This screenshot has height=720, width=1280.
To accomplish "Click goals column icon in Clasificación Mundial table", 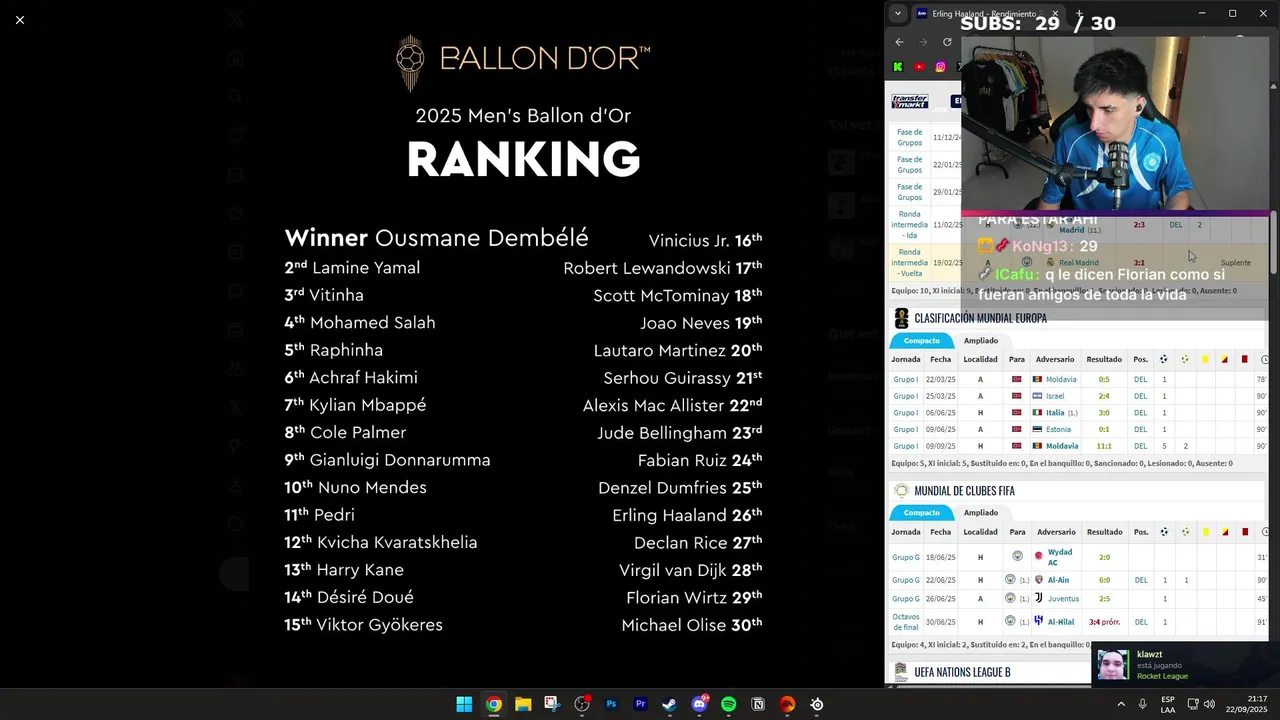I will coord(1163,360).
